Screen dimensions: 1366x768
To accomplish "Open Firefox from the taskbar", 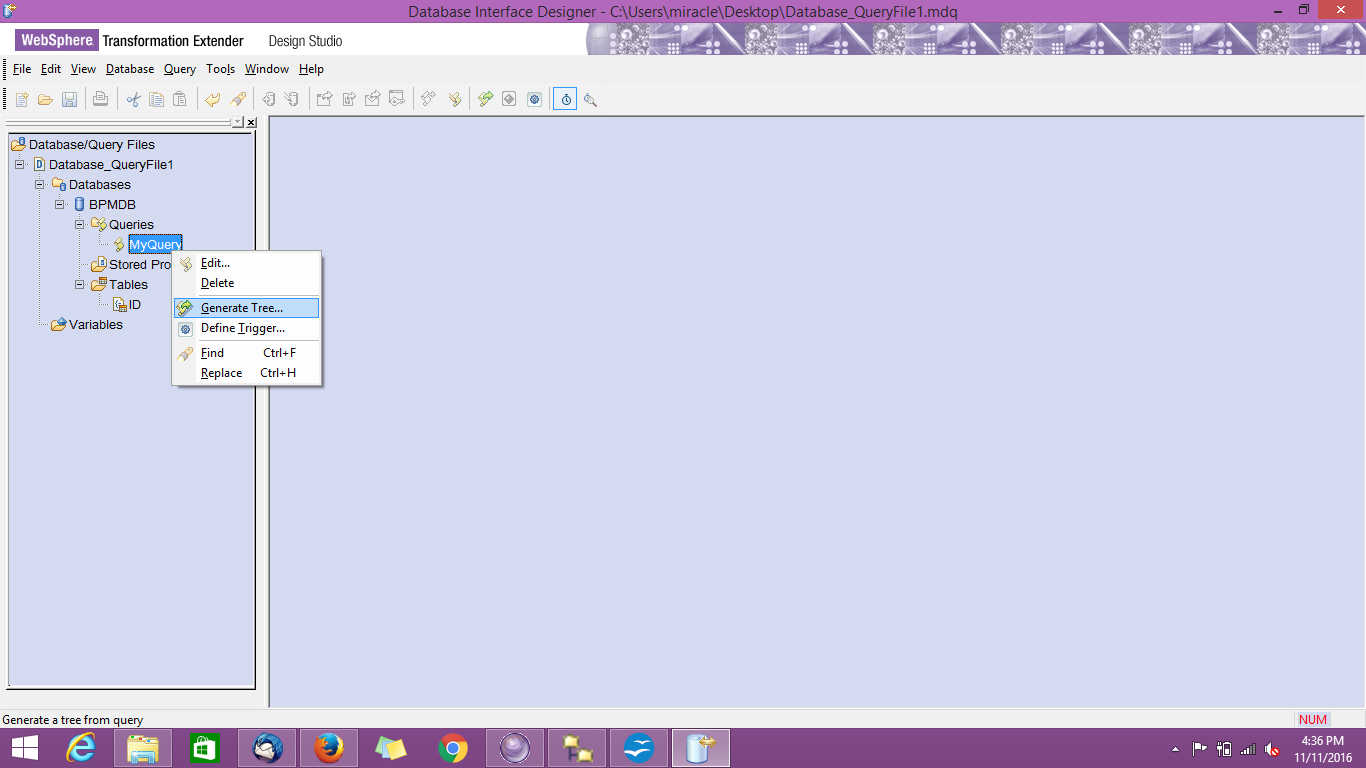I will point(329,748).
